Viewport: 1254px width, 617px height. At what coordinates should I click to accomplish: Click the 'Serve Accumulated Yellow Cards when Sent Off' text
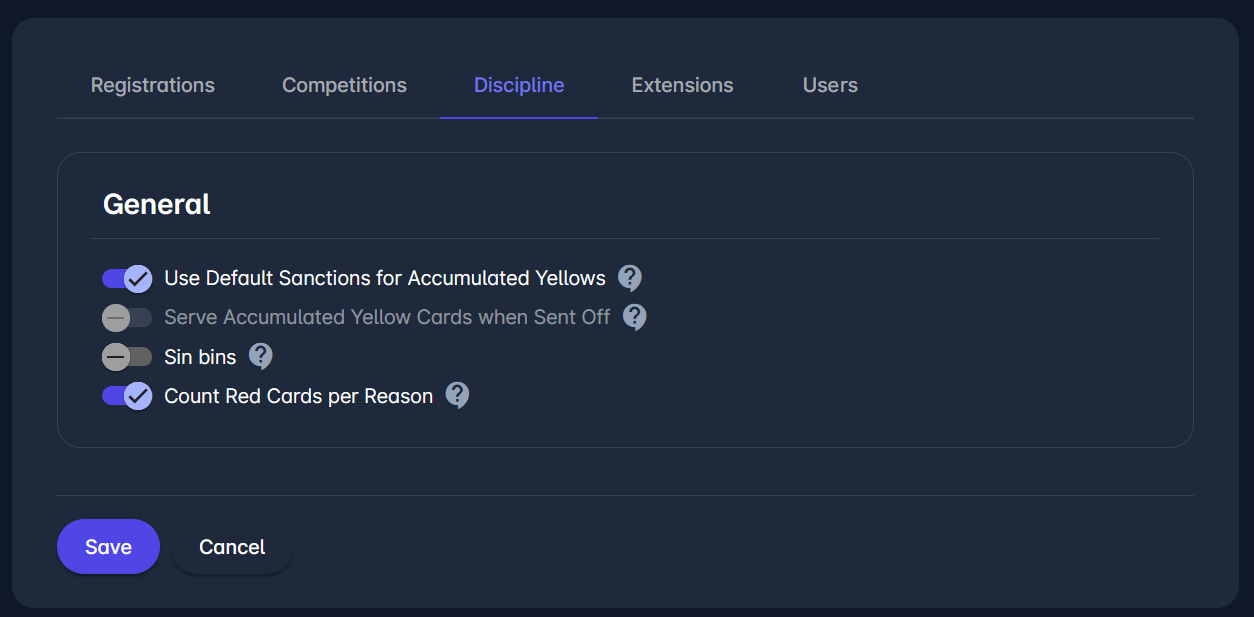(x=387, y=318)
